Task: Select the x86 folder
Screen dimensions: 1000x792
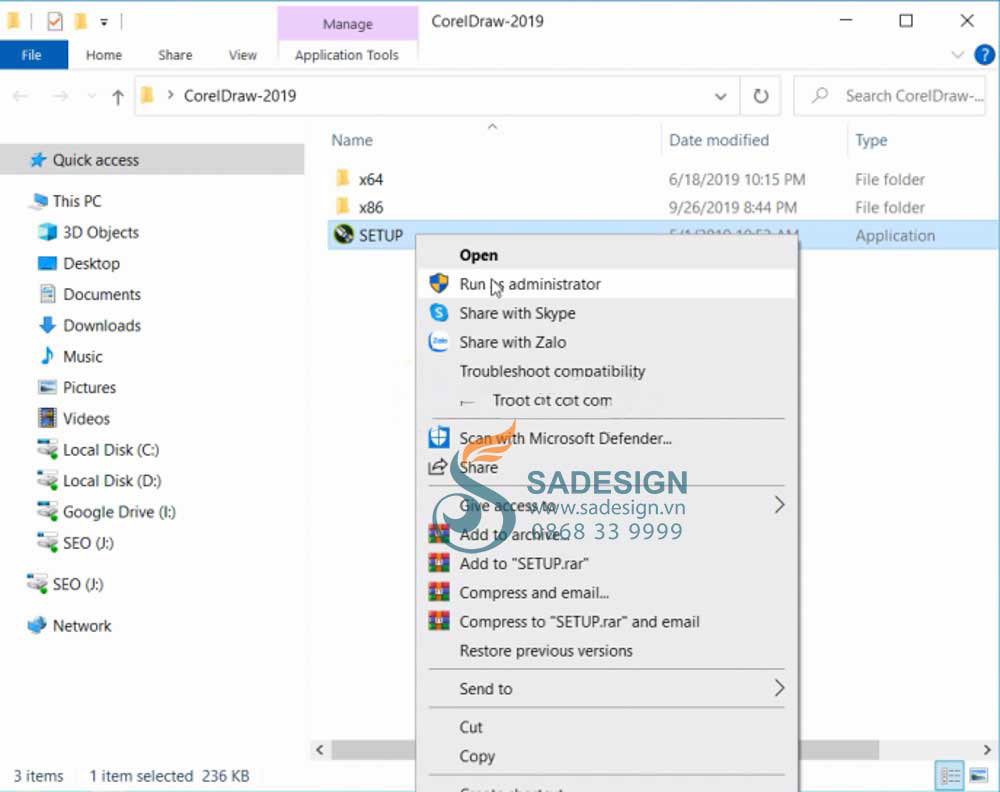Action: click(x=370, y=207)
